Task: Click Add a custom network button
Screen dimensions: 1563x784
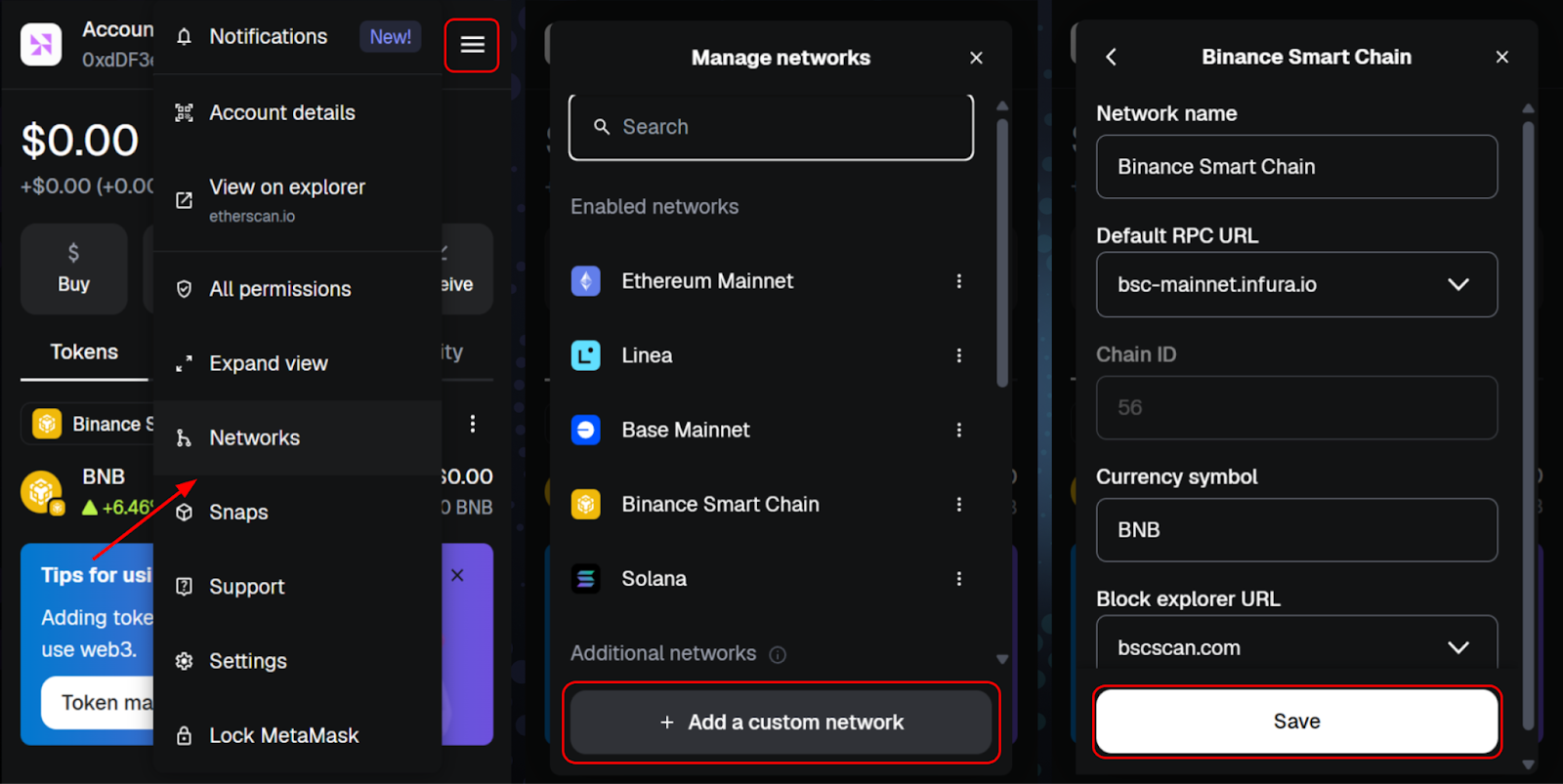Action: (x=781, y=722)
